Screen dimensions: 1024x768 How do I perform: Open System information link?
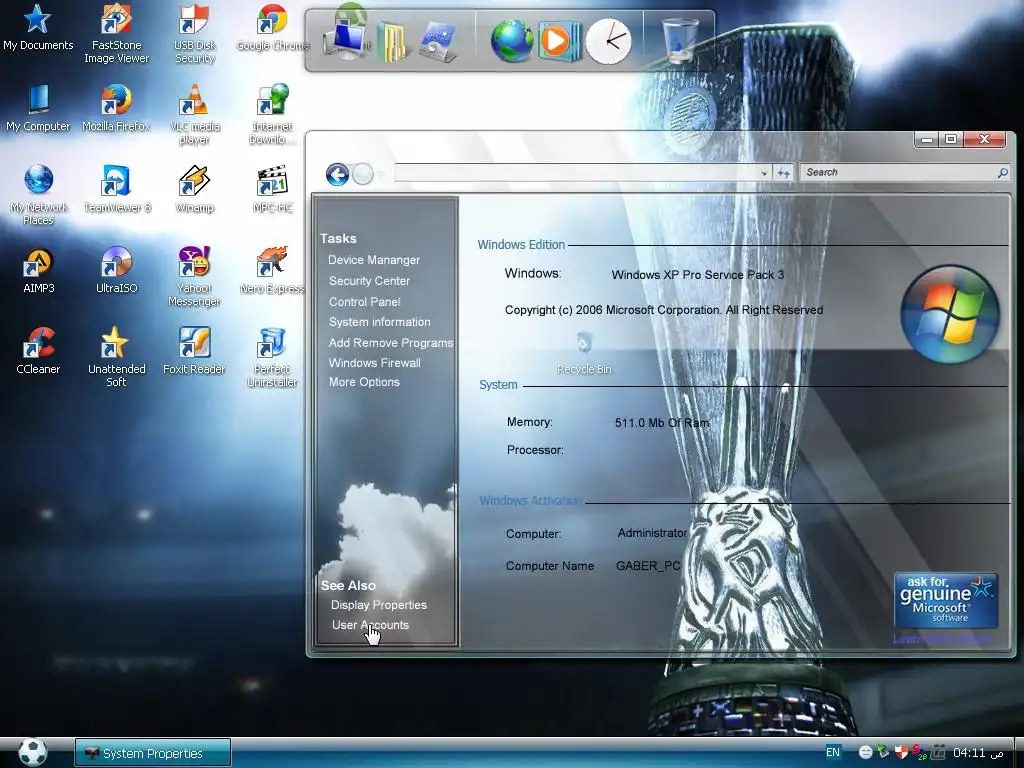coord(379,322)
